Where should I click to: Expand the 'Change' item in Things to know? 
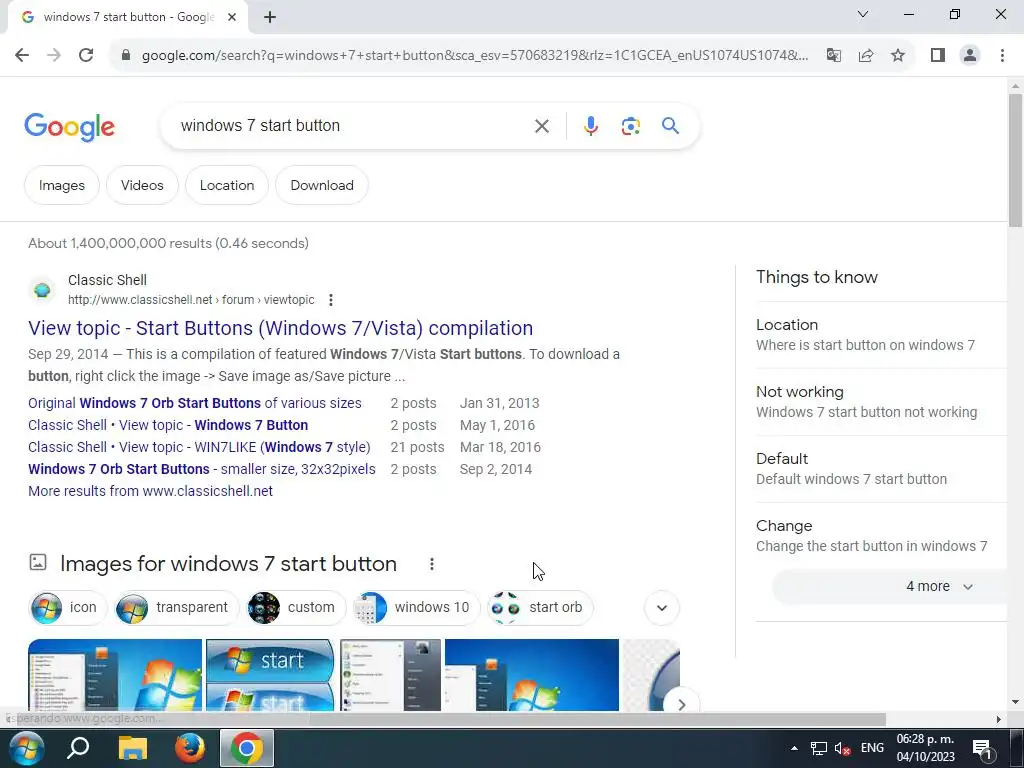pyautogui.click(x=881, y=536)
